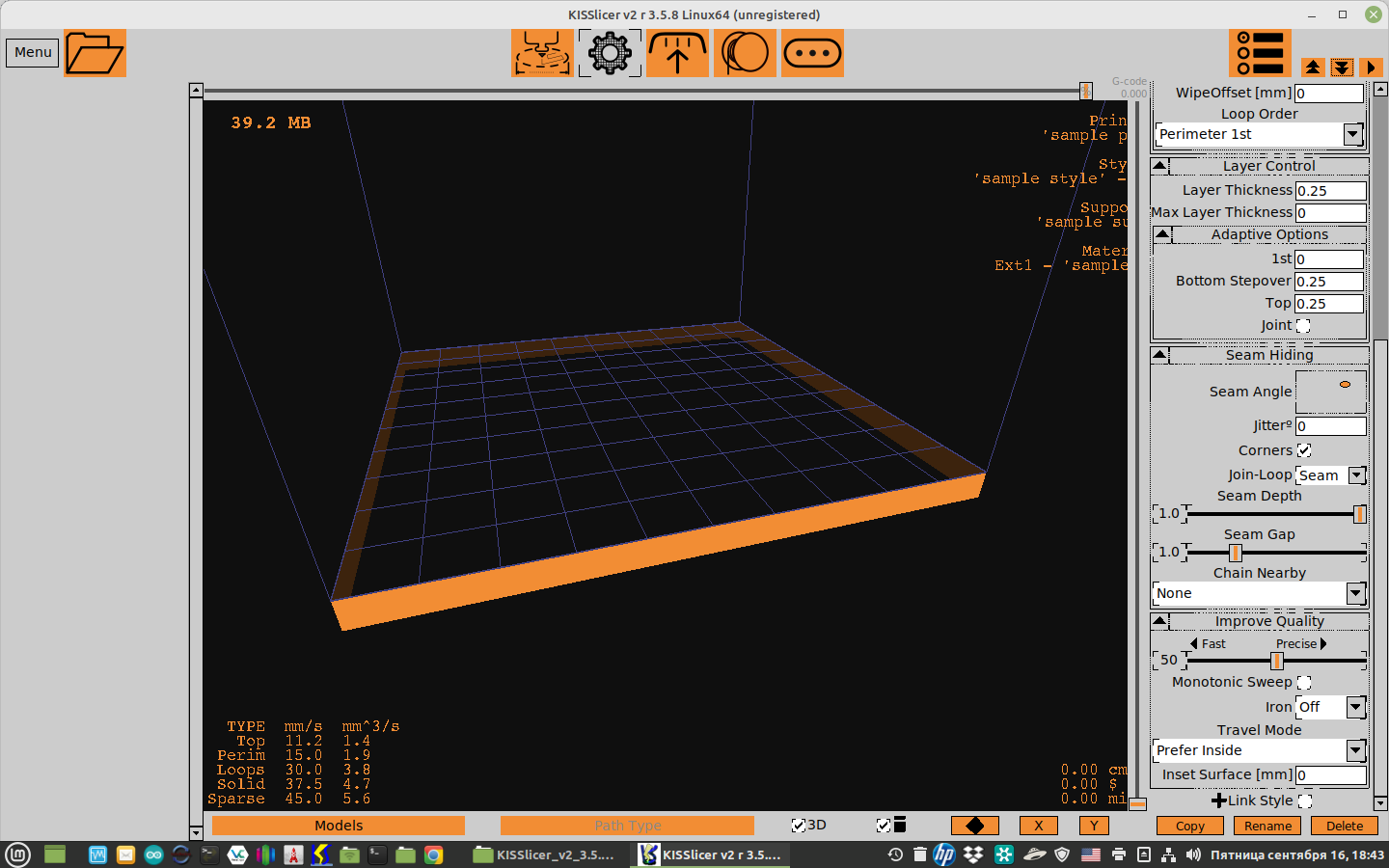Click the black diamond view button
The width and height of the screenshot is (1389, 868).
pyautogui.click(x=974, y=826)
